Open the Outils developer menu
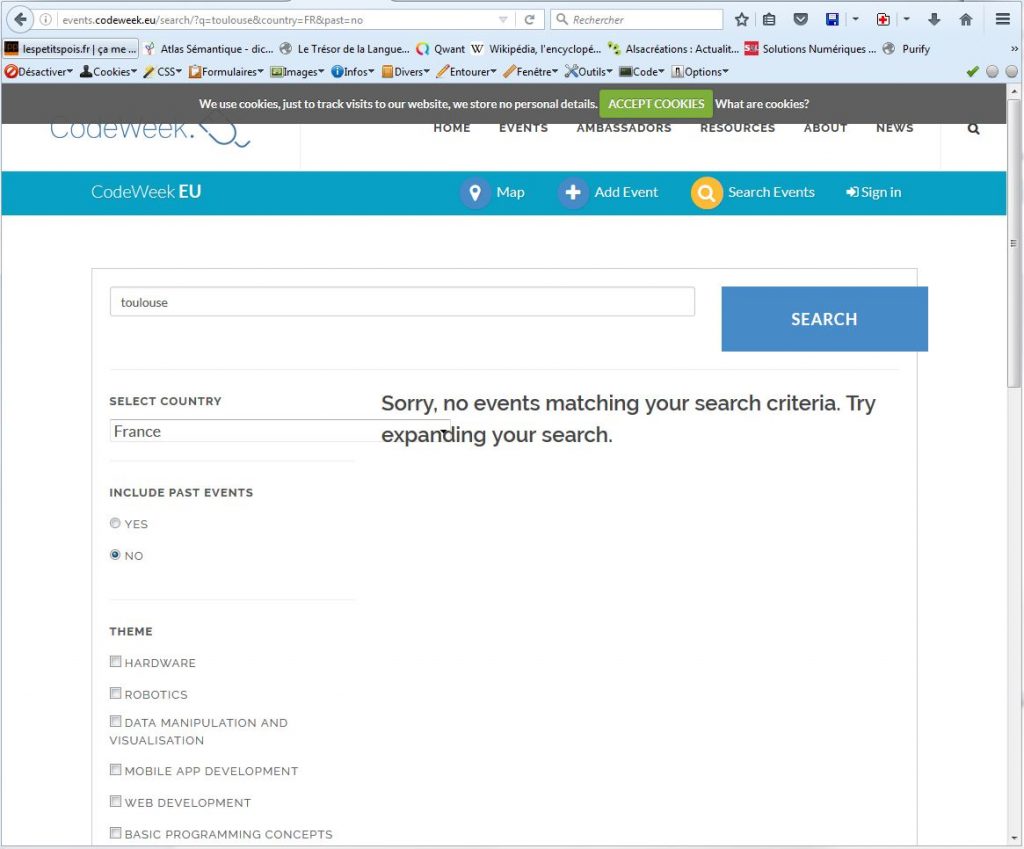The width and height of the screenshot is (1024, 849). [x=588, y=72]
